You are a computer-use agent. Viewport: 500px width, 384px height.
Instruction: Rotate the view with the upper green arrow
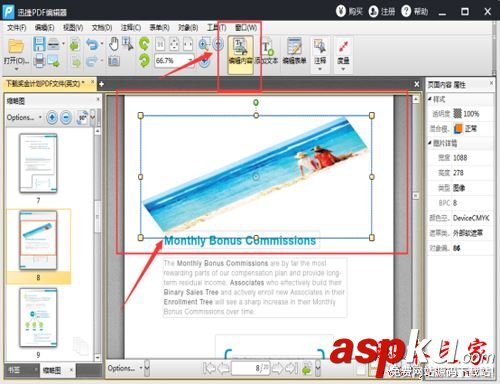(144, 44)
